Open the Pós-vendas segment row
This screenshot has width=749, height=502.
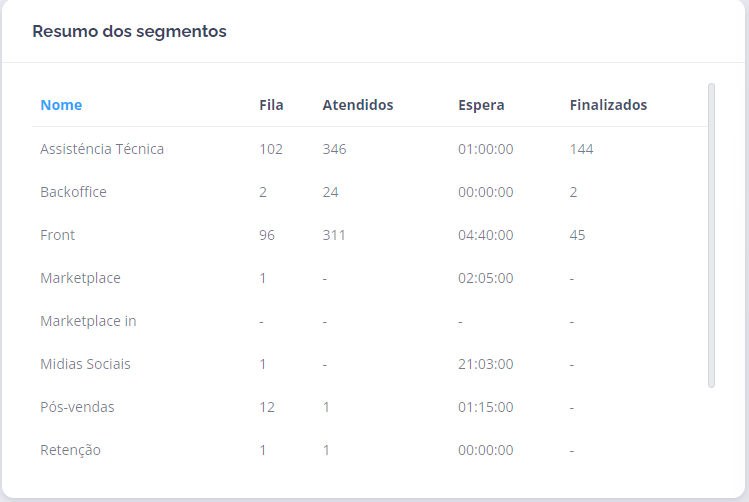pos(77,407)
